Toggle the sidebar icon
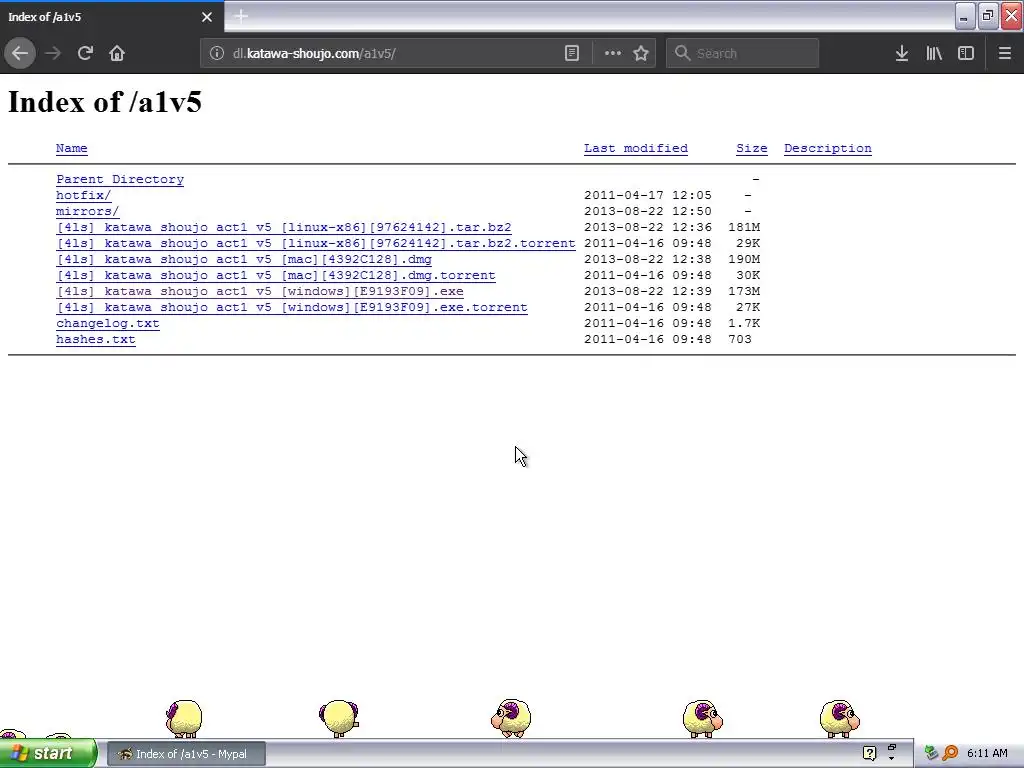Viewport: 1024px width, 768px height. pyautogui.click(x=966, y=54)
